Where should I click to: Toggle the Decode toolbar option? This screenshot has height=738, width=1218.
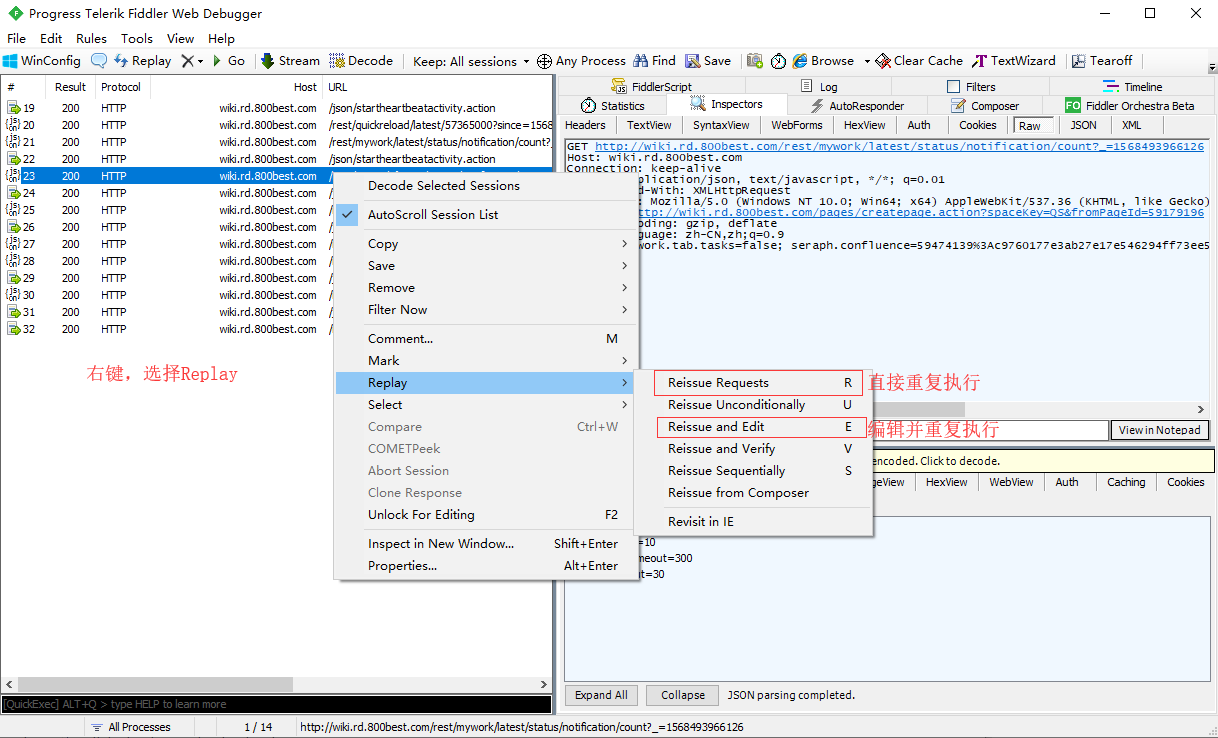[361, 61]
